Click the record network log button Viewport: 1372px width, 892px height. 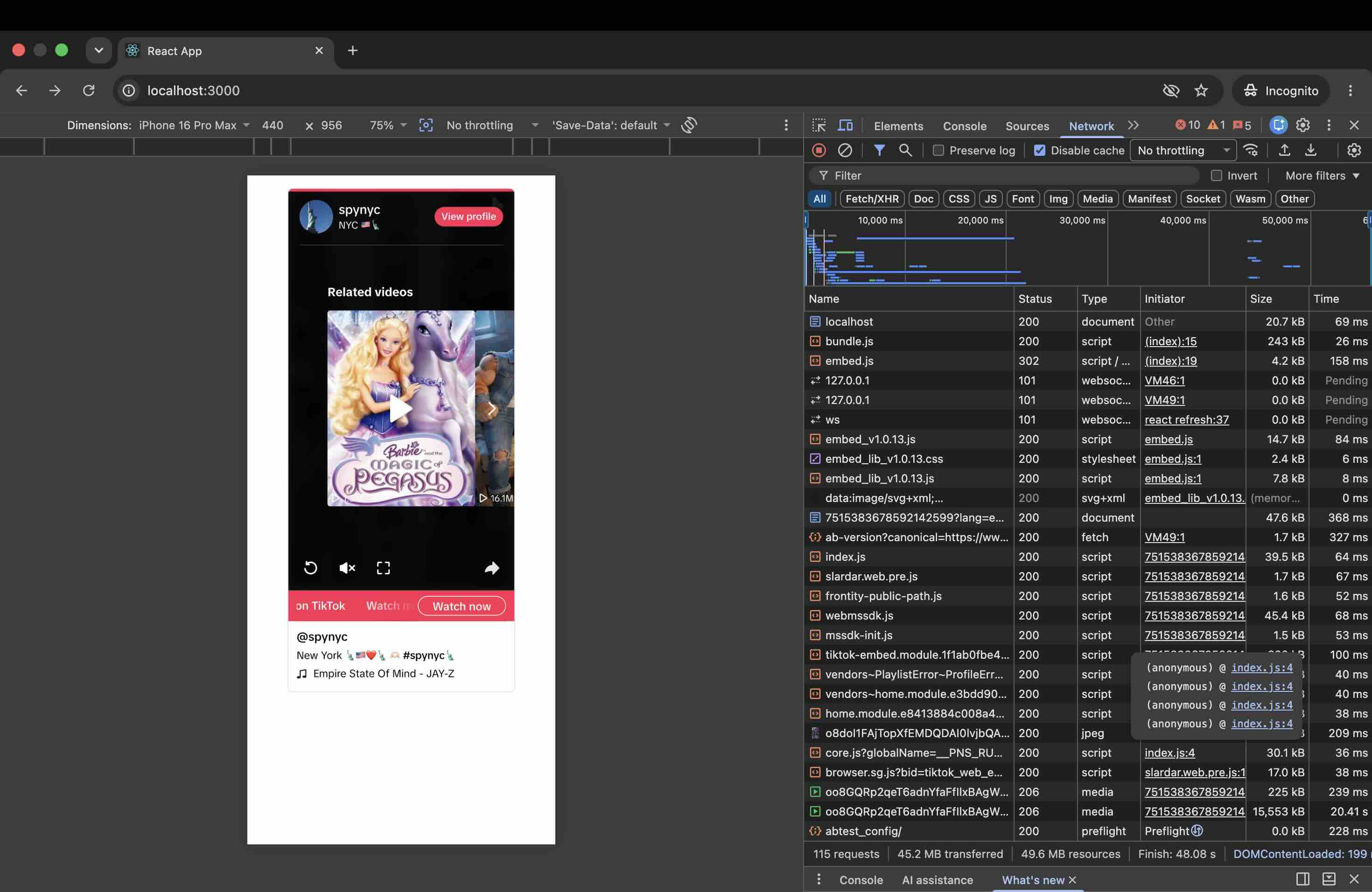[x=819, y=150]
